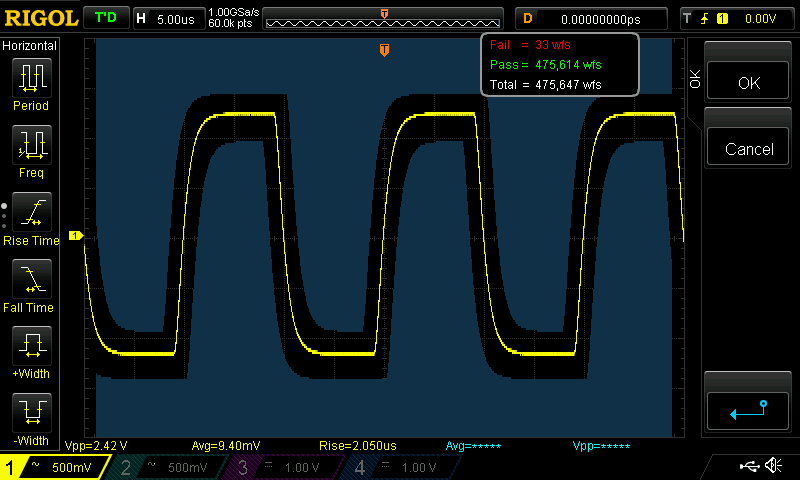This screenshot has width=800, height=480.
Task: Click the orange trigger position marker
Action: click(x=384, y=50)
